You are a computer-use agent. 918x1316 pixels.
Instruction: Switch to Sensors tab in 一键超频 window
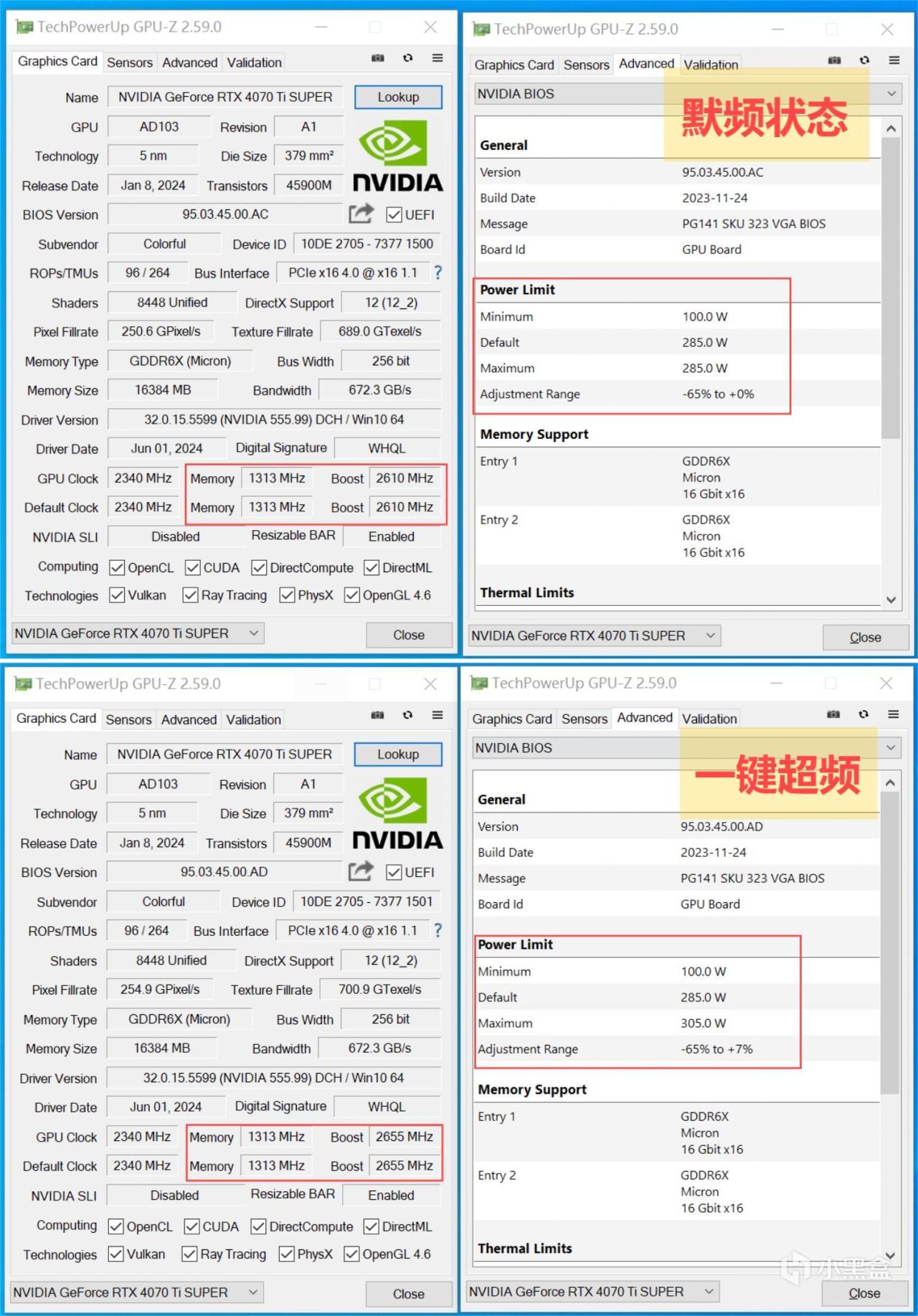pos(585,719)
